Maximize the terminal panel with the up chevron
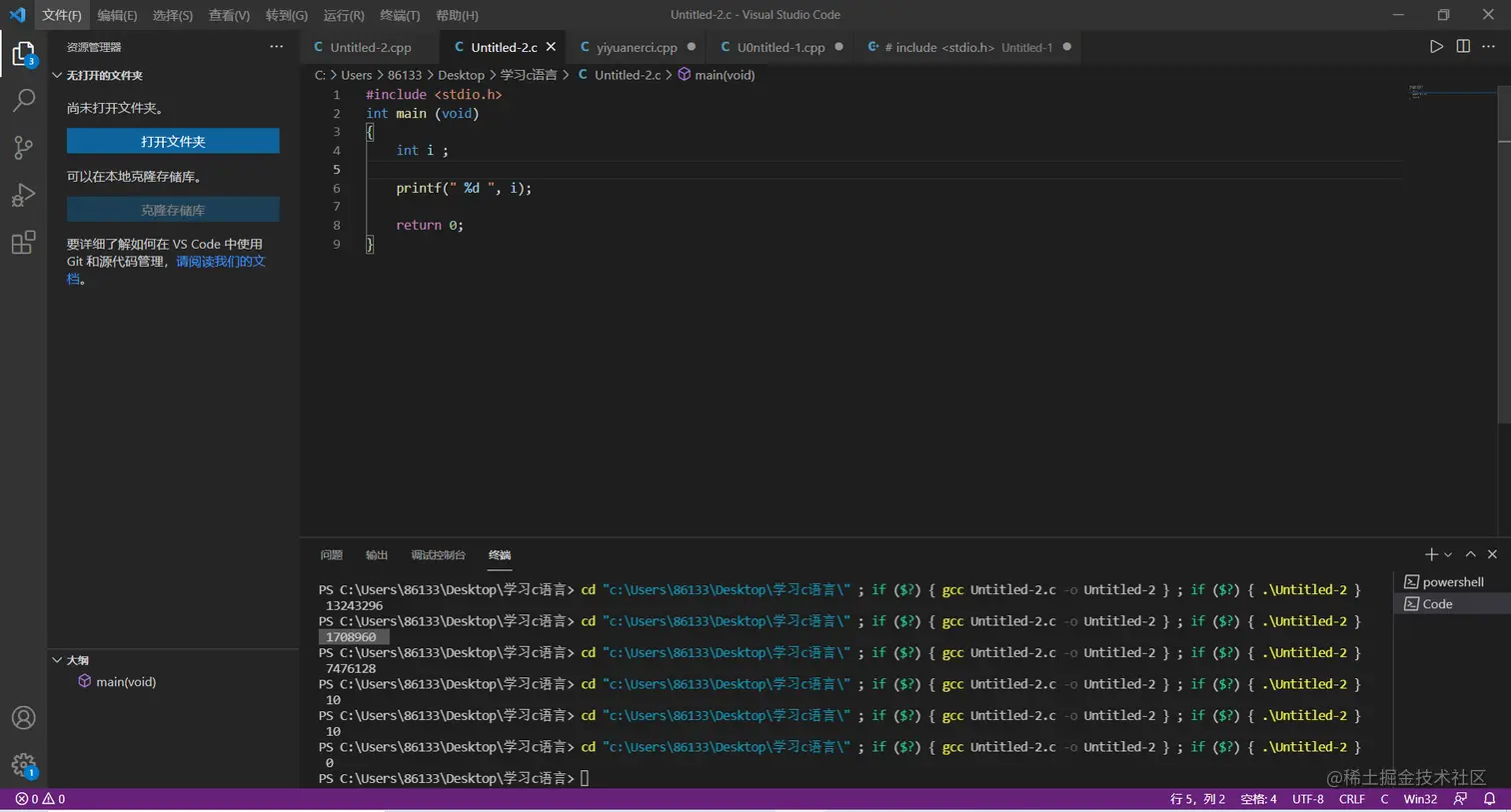The width and height of the screenshot is (1511, 812). click(1470, 554)
